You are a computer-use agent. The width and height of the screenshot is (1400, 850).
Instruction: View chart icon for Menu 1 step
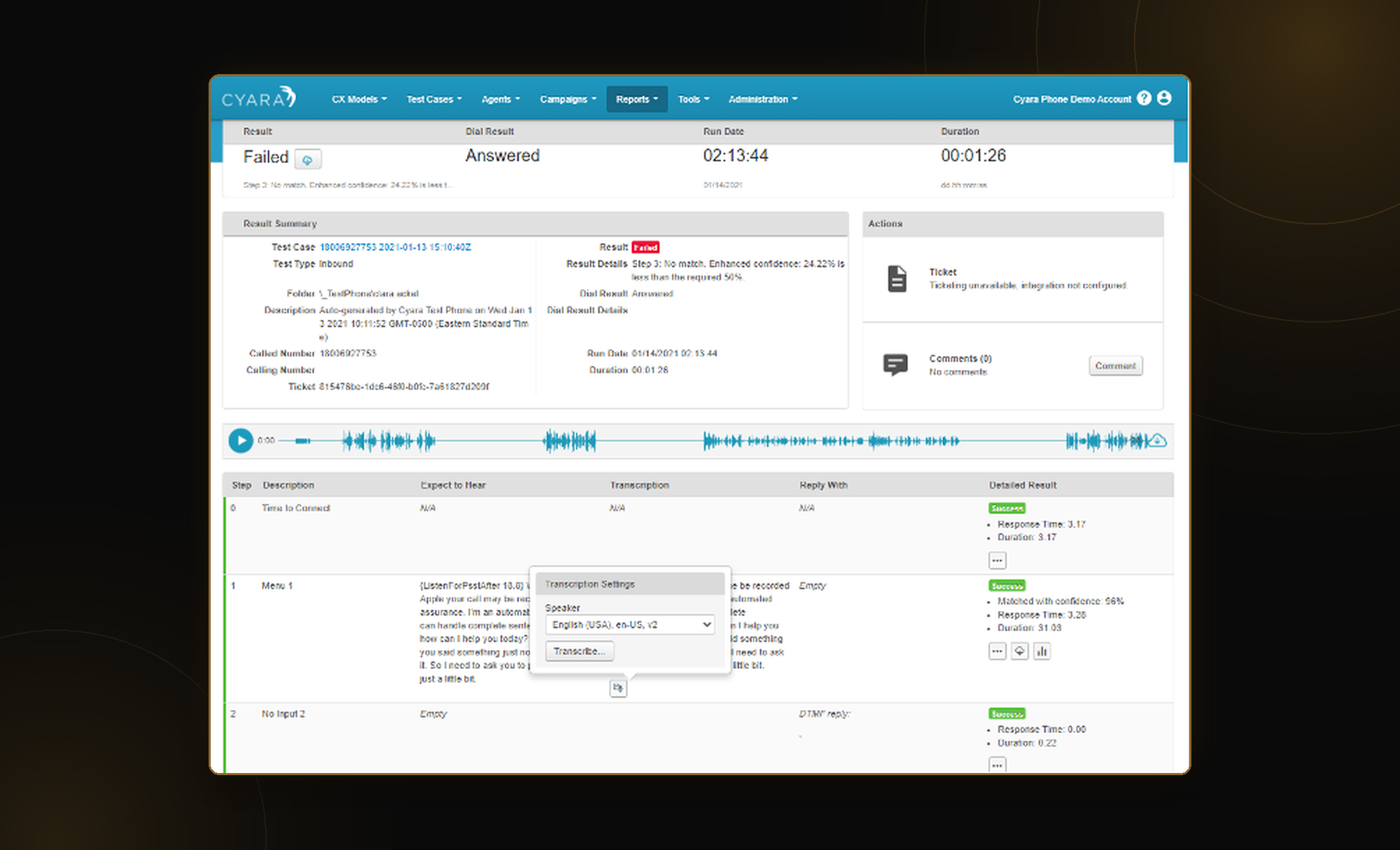(x=1042, y=651)
